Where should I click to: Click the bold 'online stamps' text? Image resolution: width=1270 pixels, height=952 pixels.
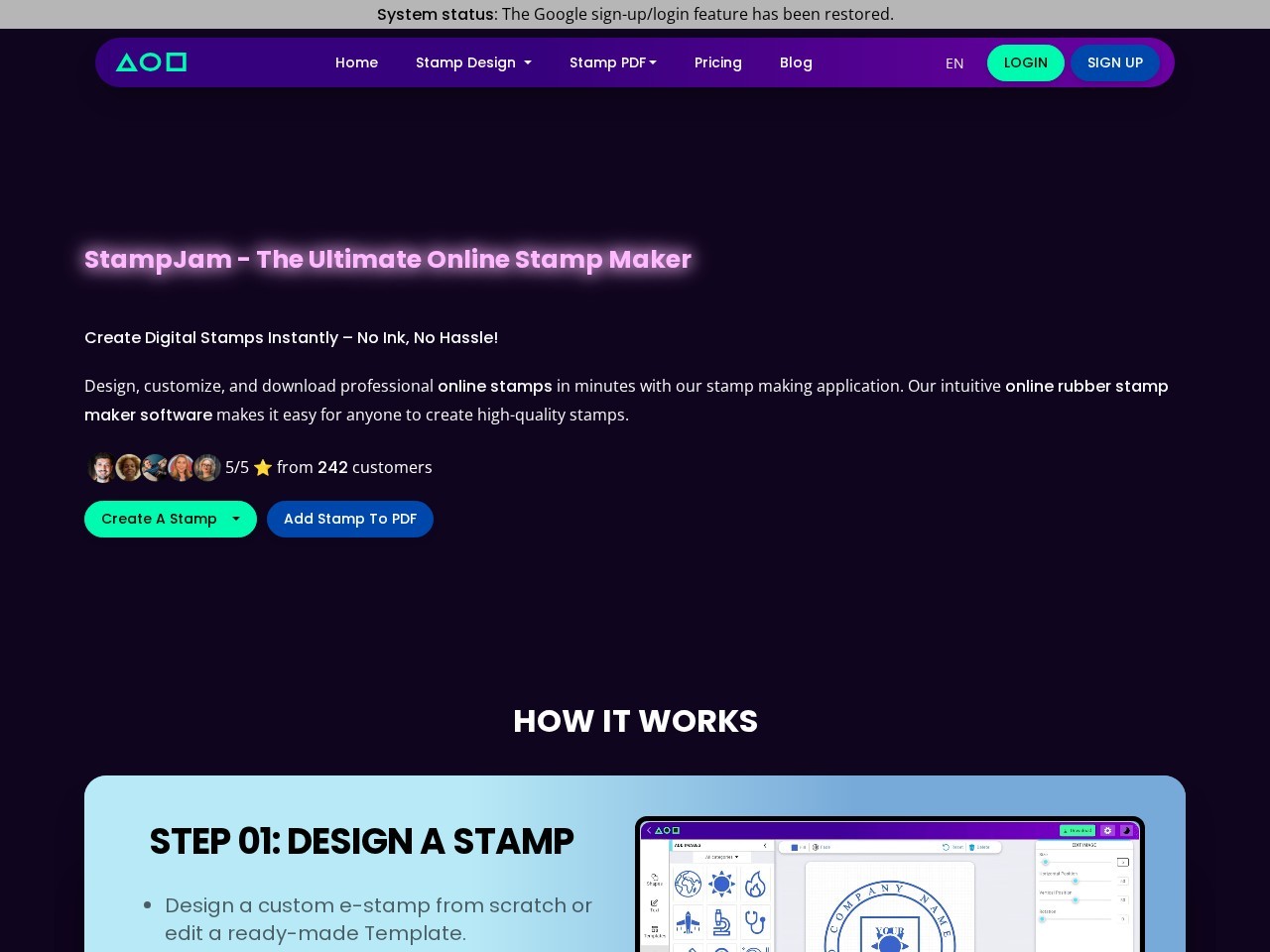click(x=495, y=386)
